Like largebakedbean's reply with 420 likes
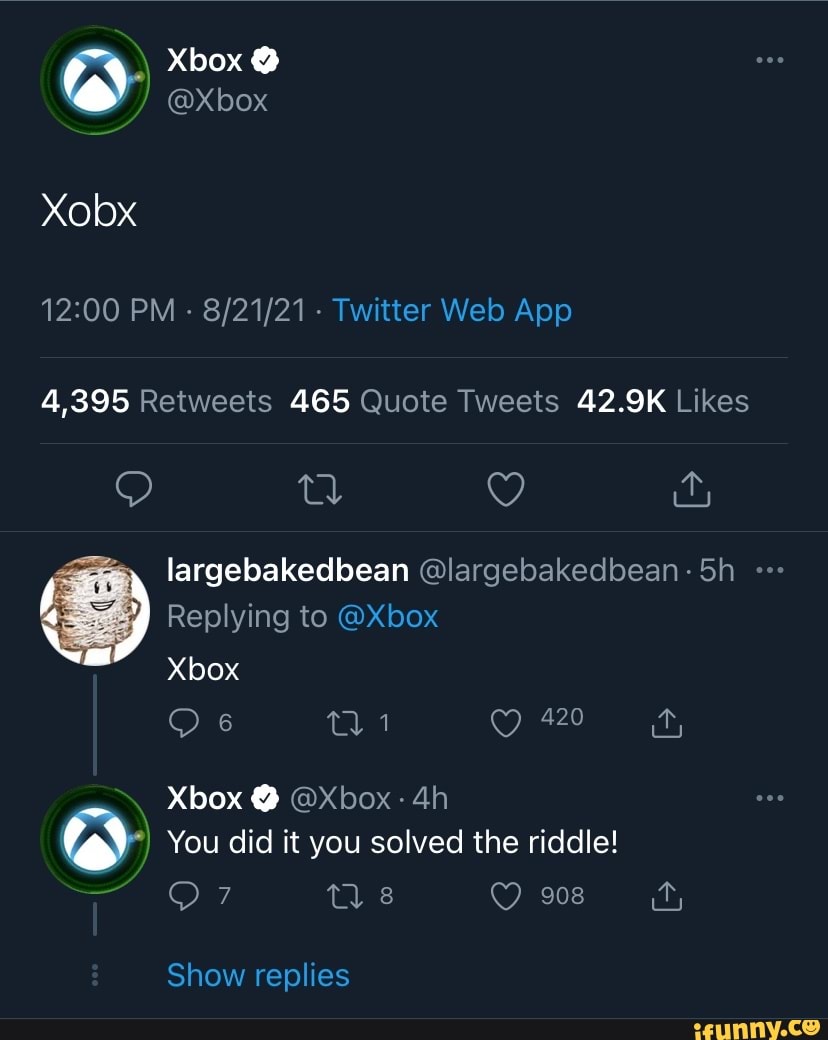Image resolution: width=828 pixels, height=1040 pixels. click(x=508, y=720)
